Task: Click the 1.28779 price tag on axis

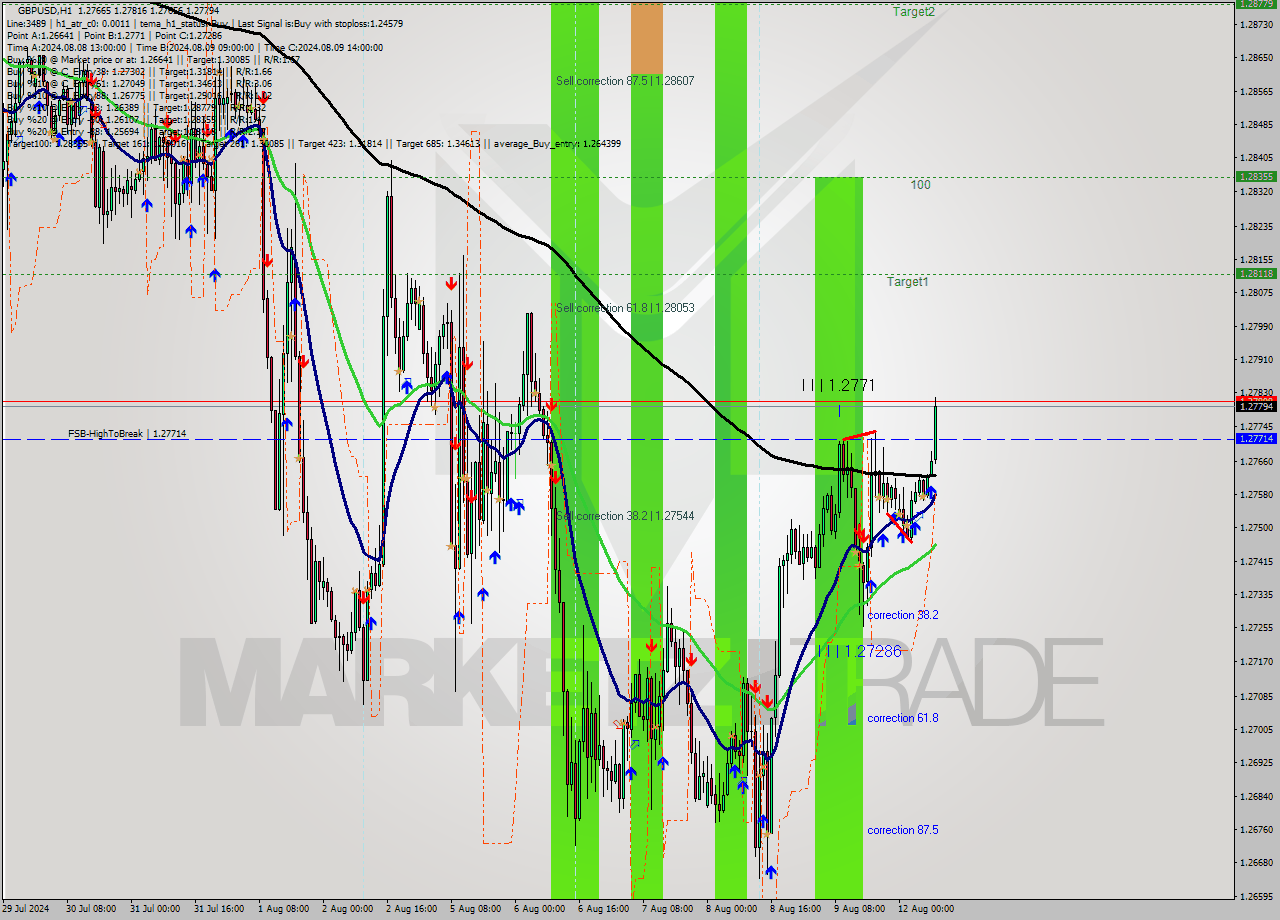Action: coord(1255,4)
